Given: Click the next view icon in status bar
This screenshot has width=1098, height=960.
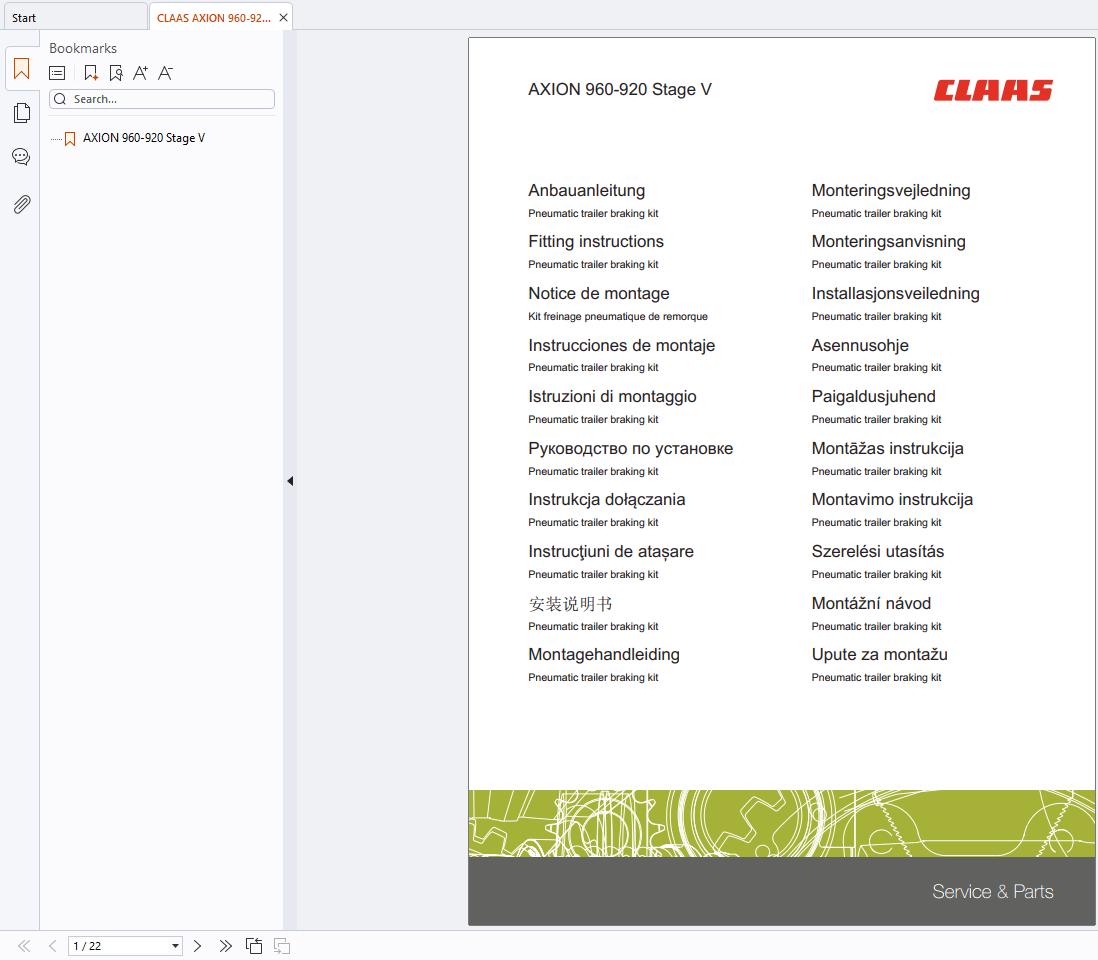Looking at the screenshot, I should pos(282,946).
